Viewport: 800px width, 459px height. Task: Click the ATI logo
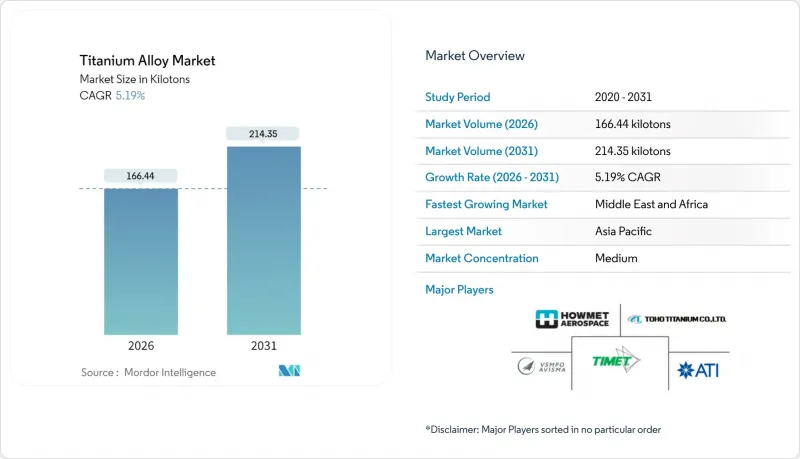click(698, 369)
